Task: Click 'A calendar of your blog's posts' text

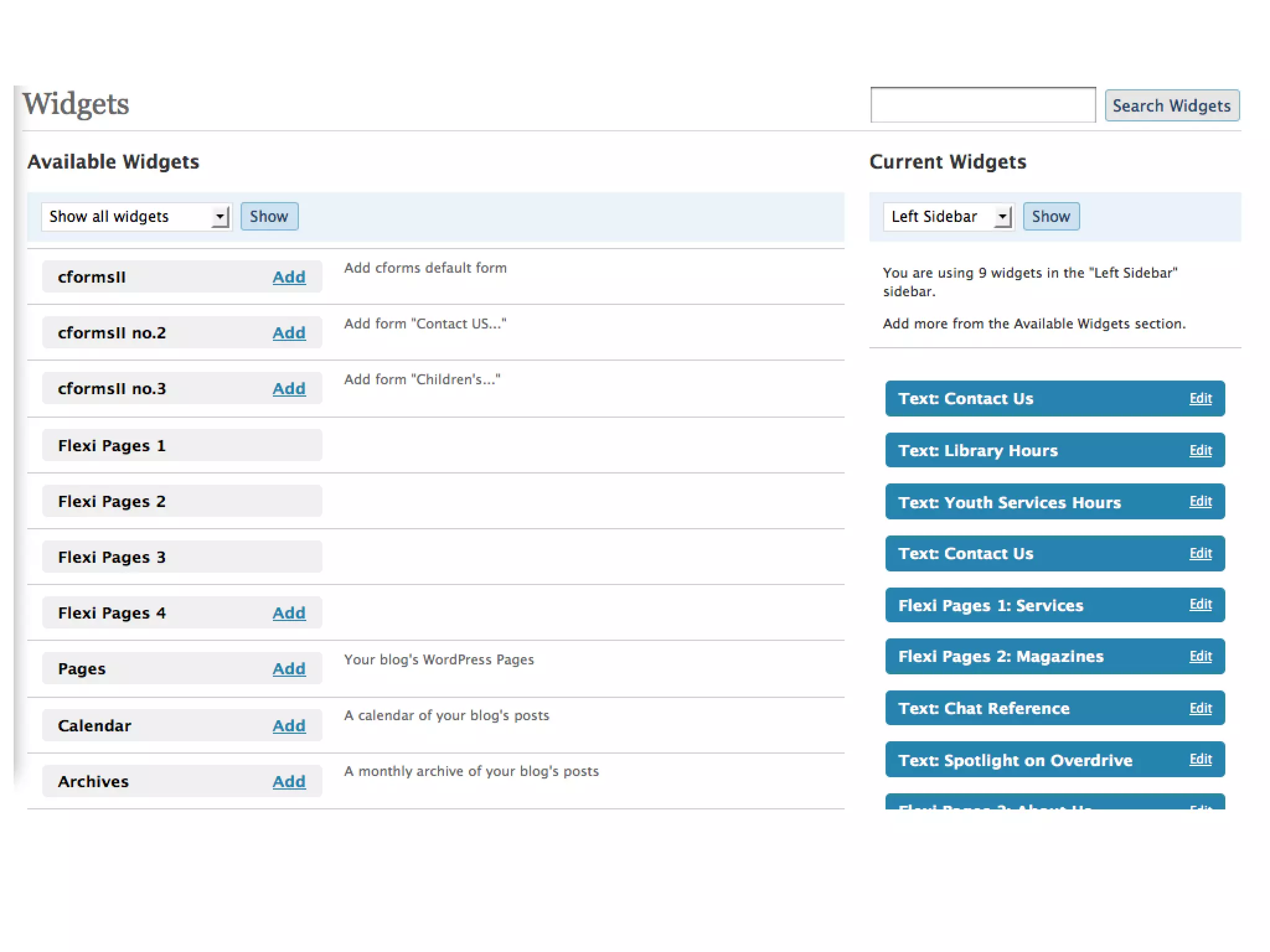Action: tap(446, 715)
